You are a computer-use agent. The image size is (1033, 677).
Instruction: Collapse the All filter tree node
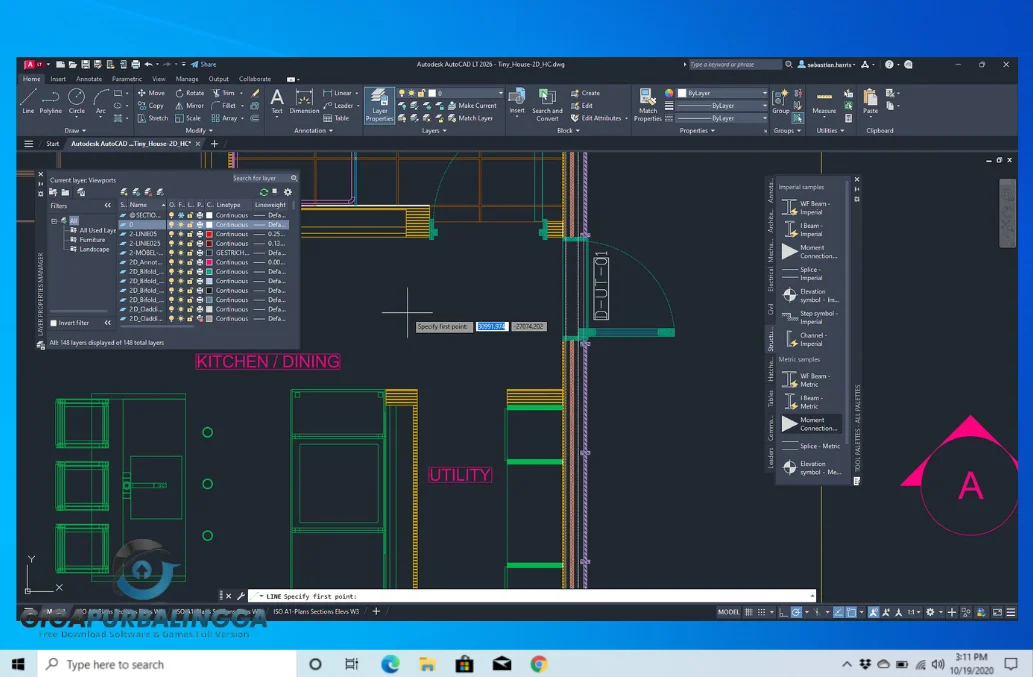(54, 221)
